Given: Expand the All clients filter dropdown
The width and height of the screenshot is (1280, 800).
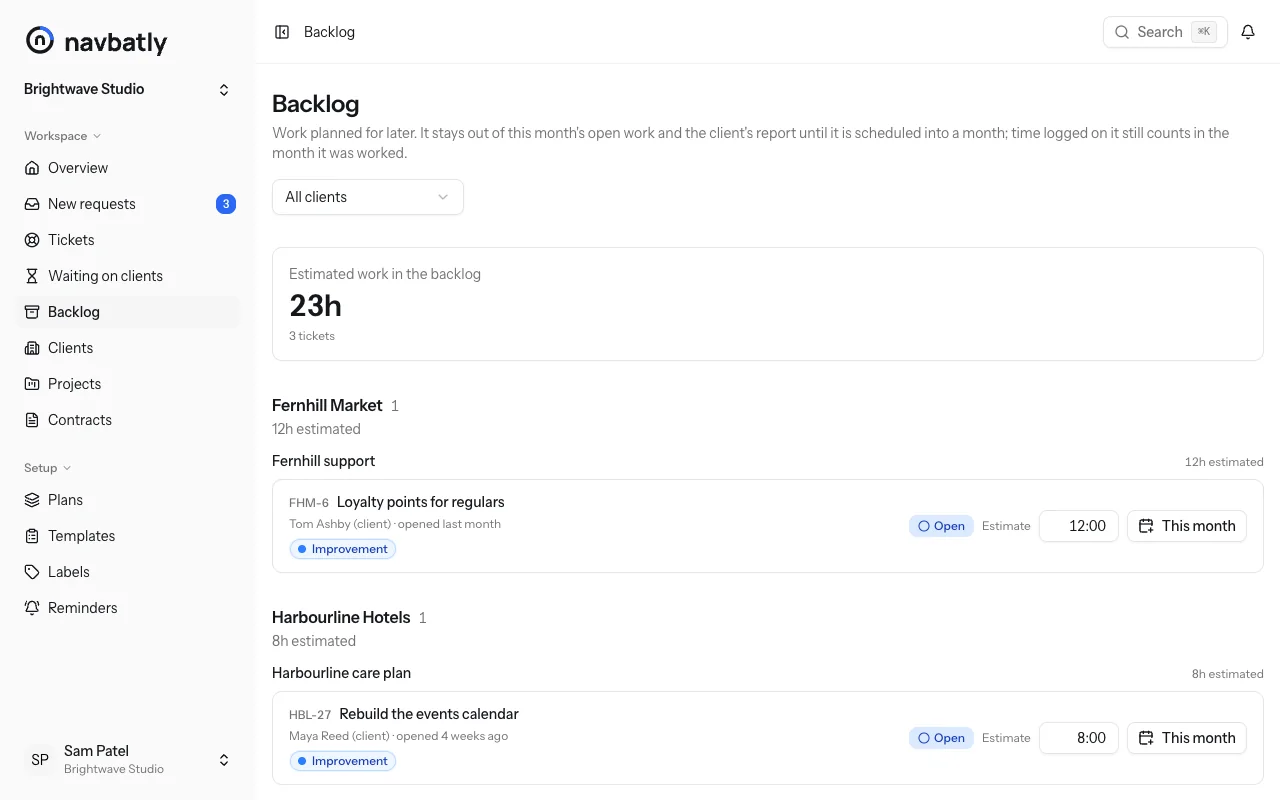Looking at the screenshot, I should tap(368, 197).
